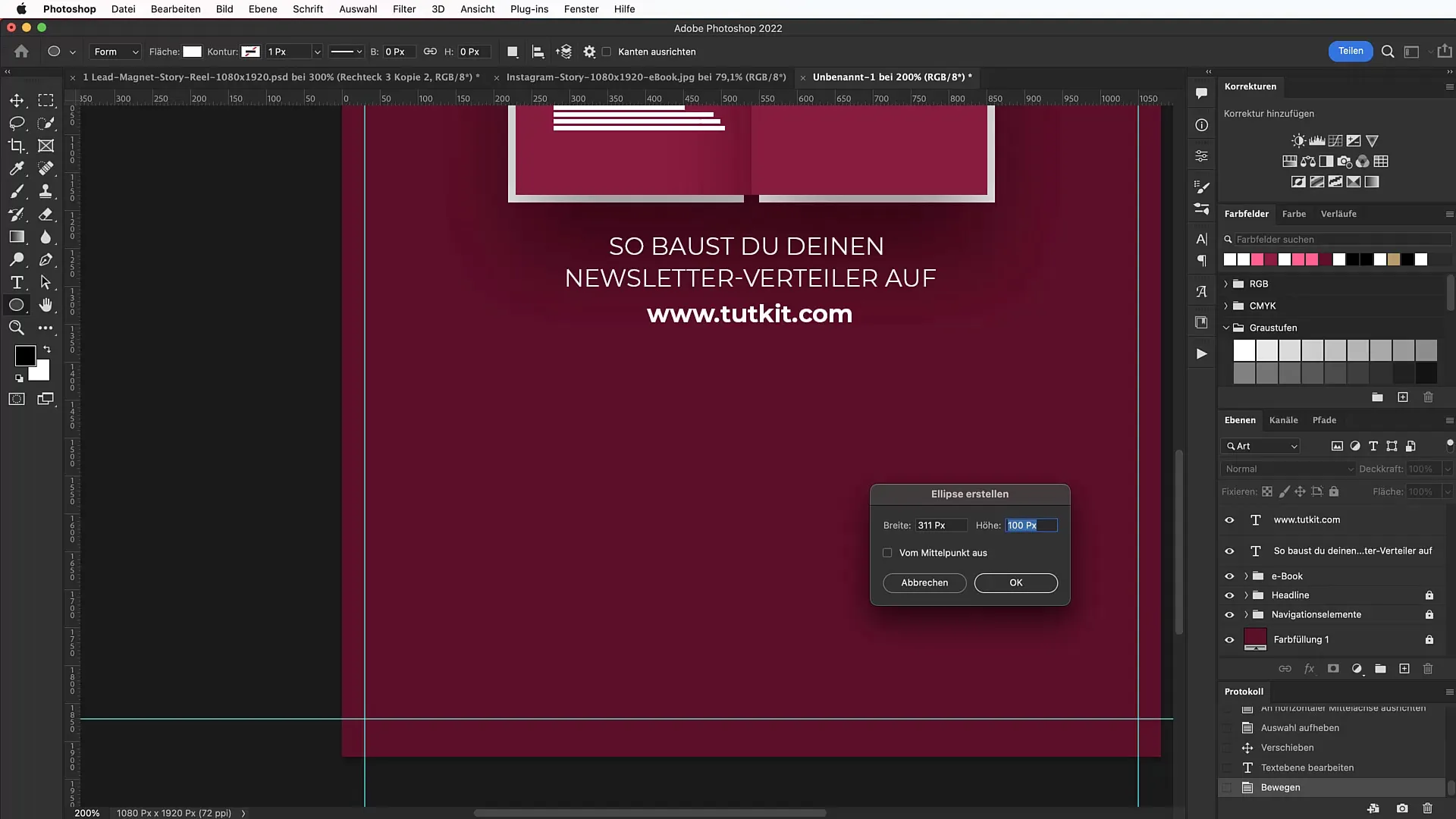Screen dimensions: 1456x819
Task: Click the search magnifier icon top right
Action: (1388, 52)
